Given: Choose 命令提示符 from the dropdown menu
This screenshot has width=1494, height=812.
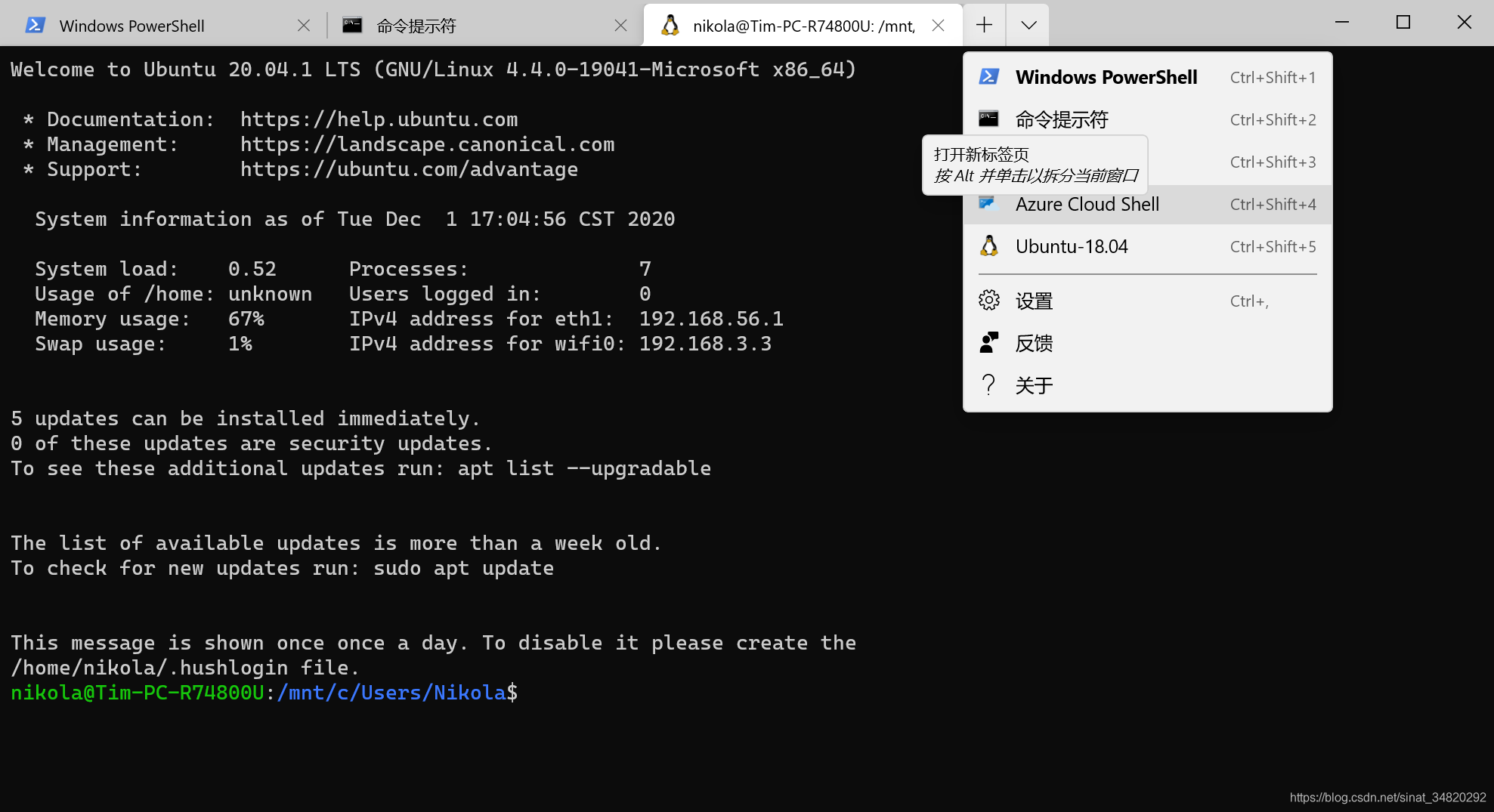Looking at the screenshot, I should pyautogui.click(x=1147, y=119).
